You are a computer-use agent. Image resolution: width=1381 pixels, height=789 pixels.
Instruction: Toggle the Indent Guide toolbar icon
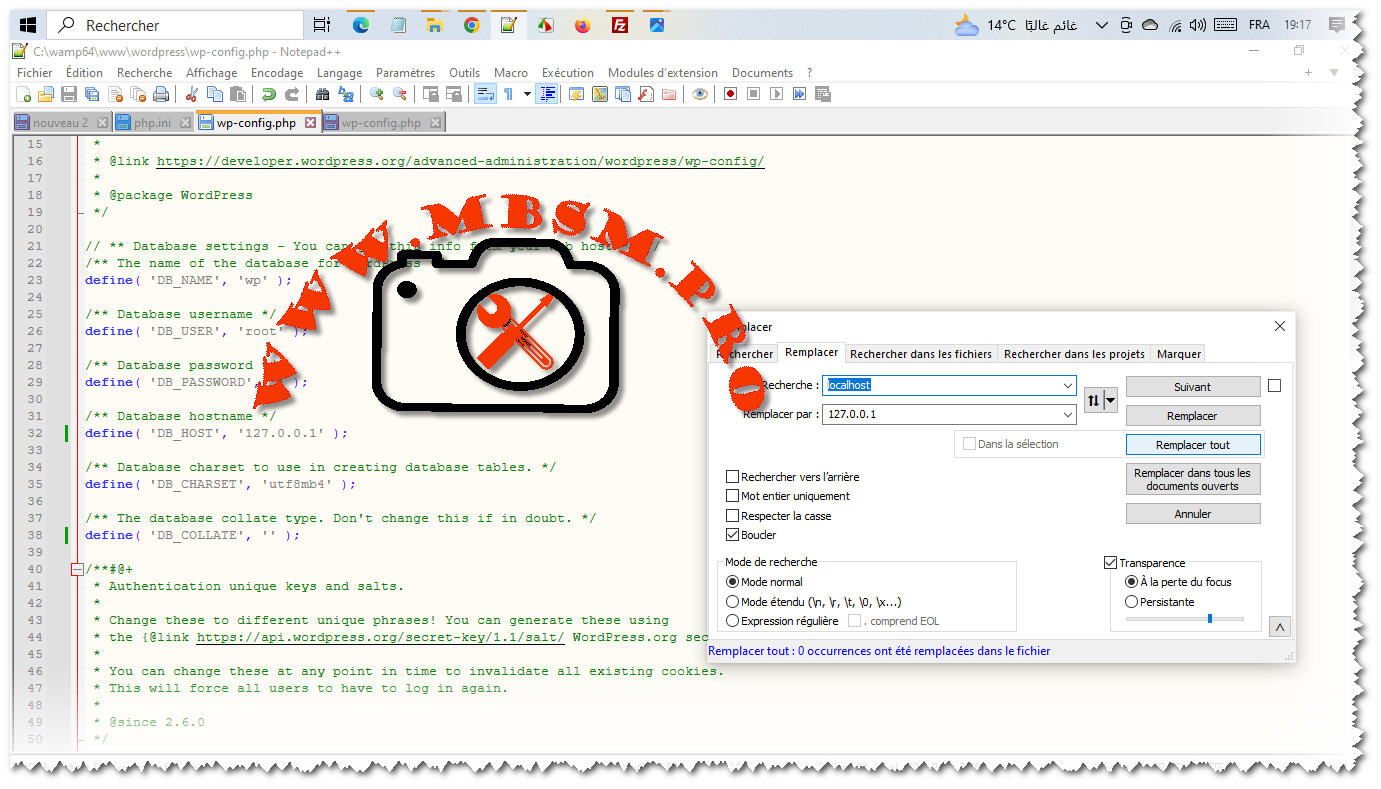pos(547,94)
